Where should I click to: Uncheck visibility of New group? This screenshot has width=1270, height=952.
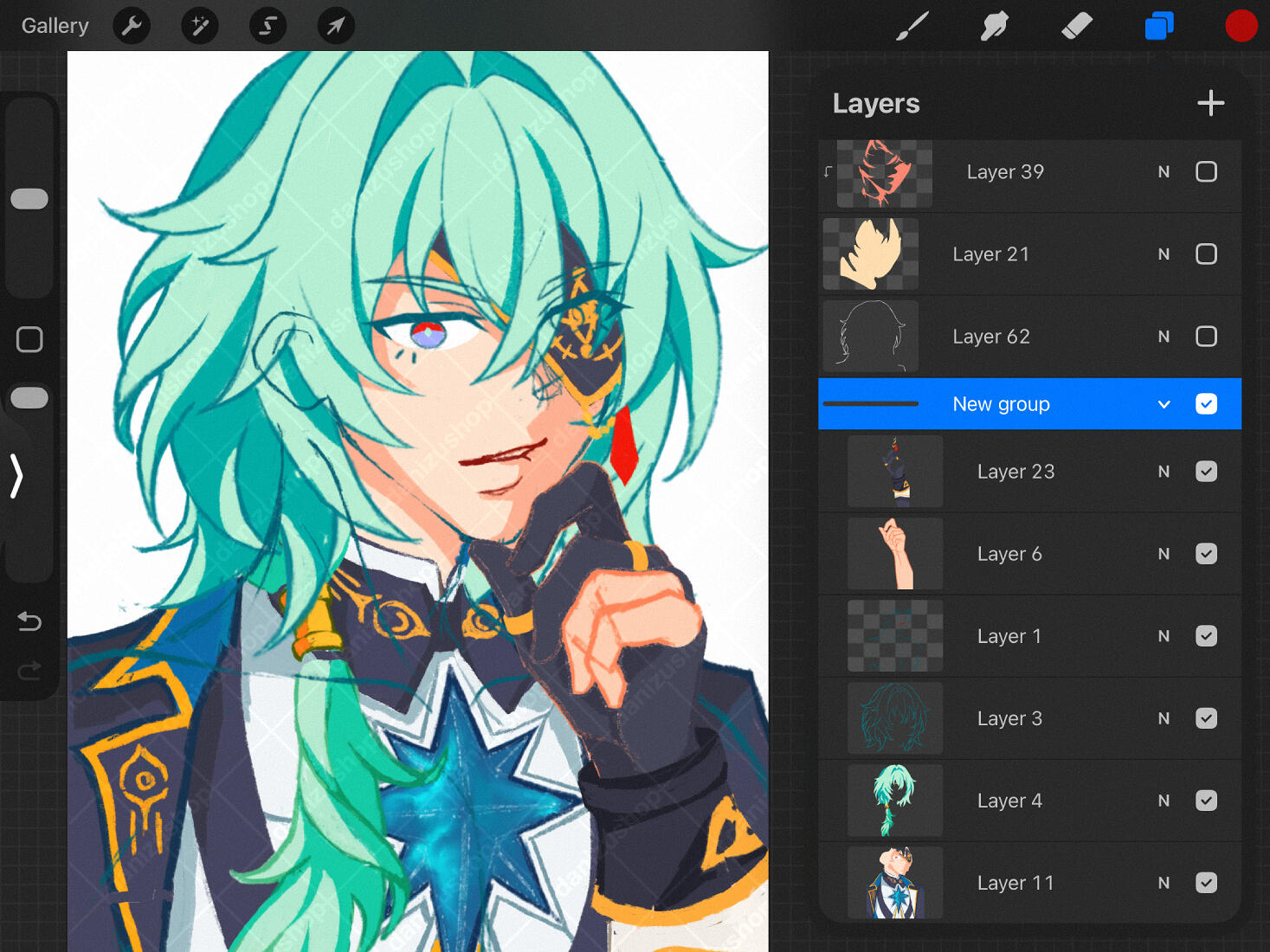tap(1206, 404)
